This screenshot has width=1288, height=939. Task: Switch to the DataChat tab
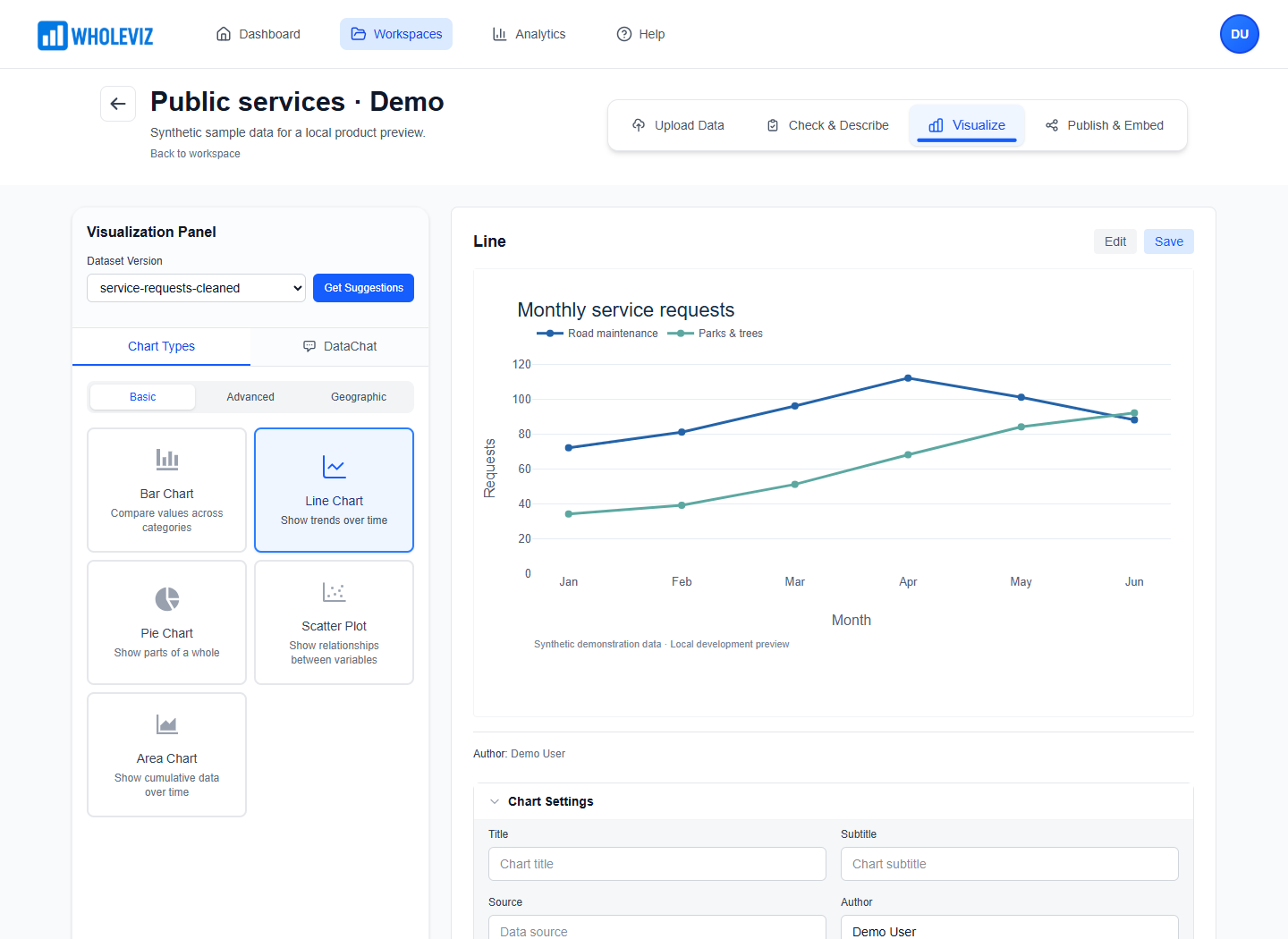pyautogui.click(x=340, y=346)
